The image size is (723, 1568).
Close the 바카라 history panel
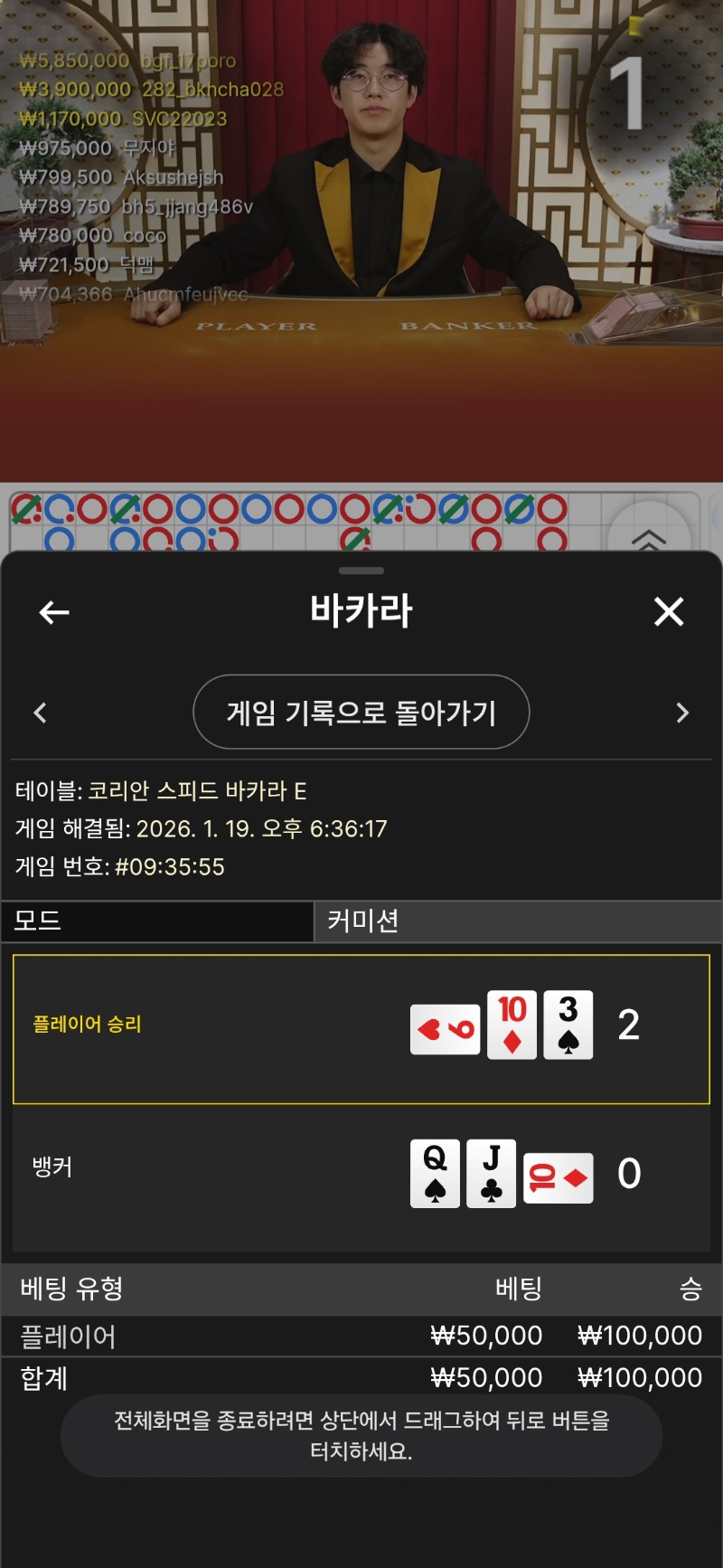point(669,611)
